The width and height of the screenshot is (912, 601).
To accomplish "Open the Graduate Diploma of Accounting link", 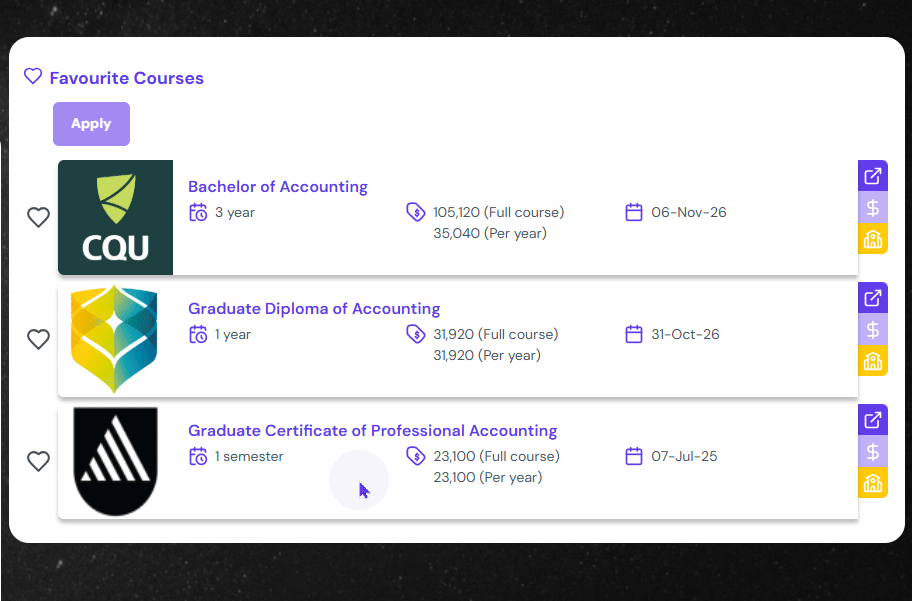I will (314, 309).
